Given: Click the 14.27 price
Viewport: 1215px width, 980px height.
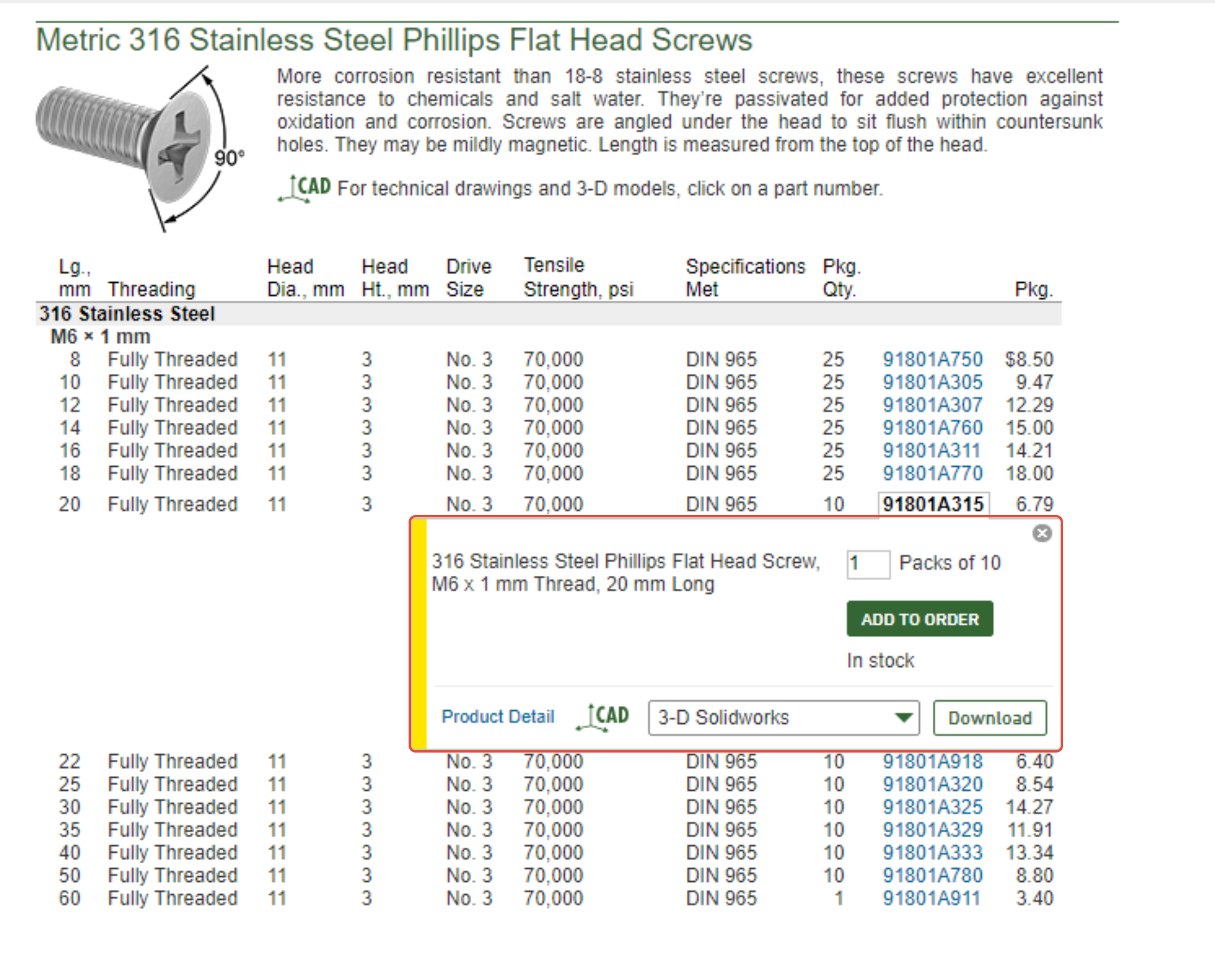Looking at the screenshot, I should (1029, 807).
